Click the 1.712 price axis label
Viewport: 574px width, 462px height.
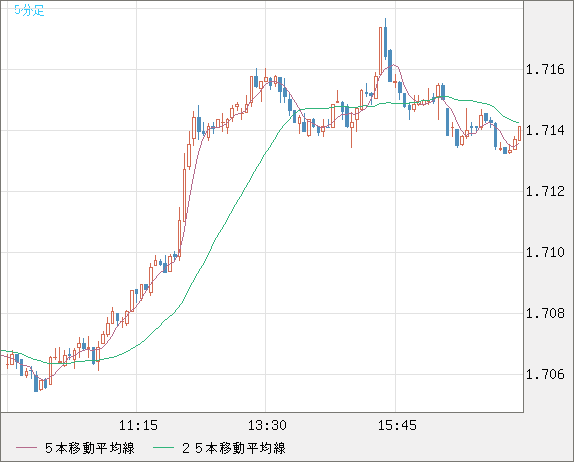545,191
